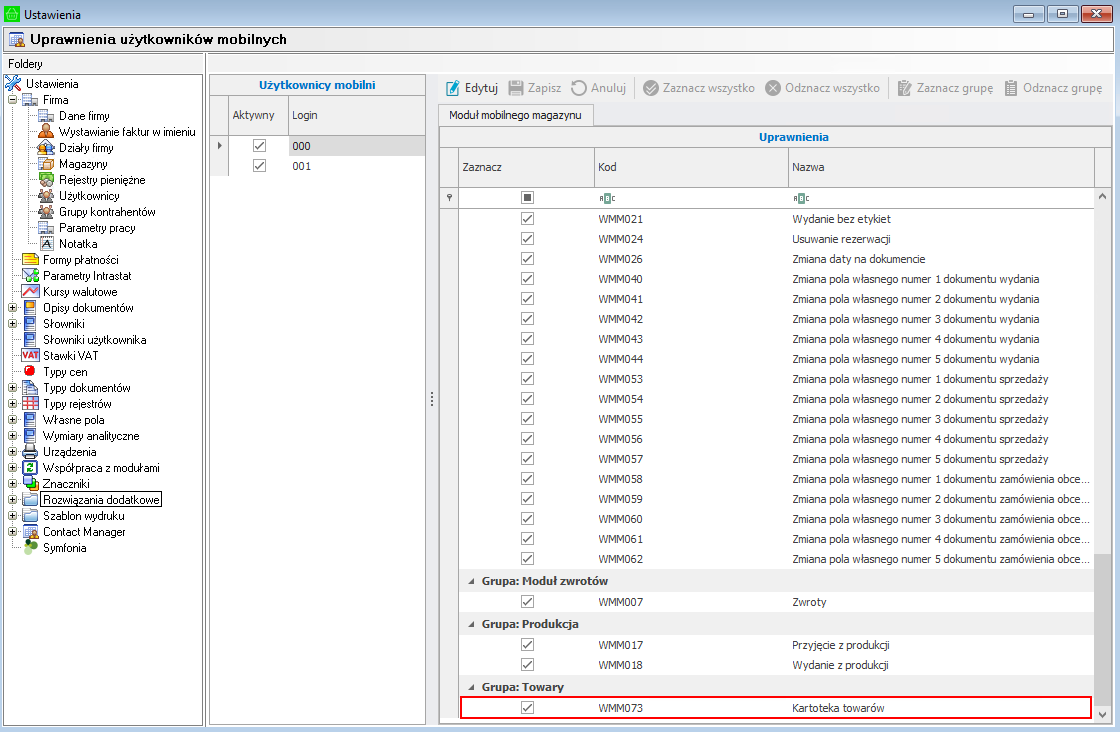1120x732 pixels.
Task: Click the Stawki VAT icon in tree
Action: pyautogui.click(x=29, y=356)
